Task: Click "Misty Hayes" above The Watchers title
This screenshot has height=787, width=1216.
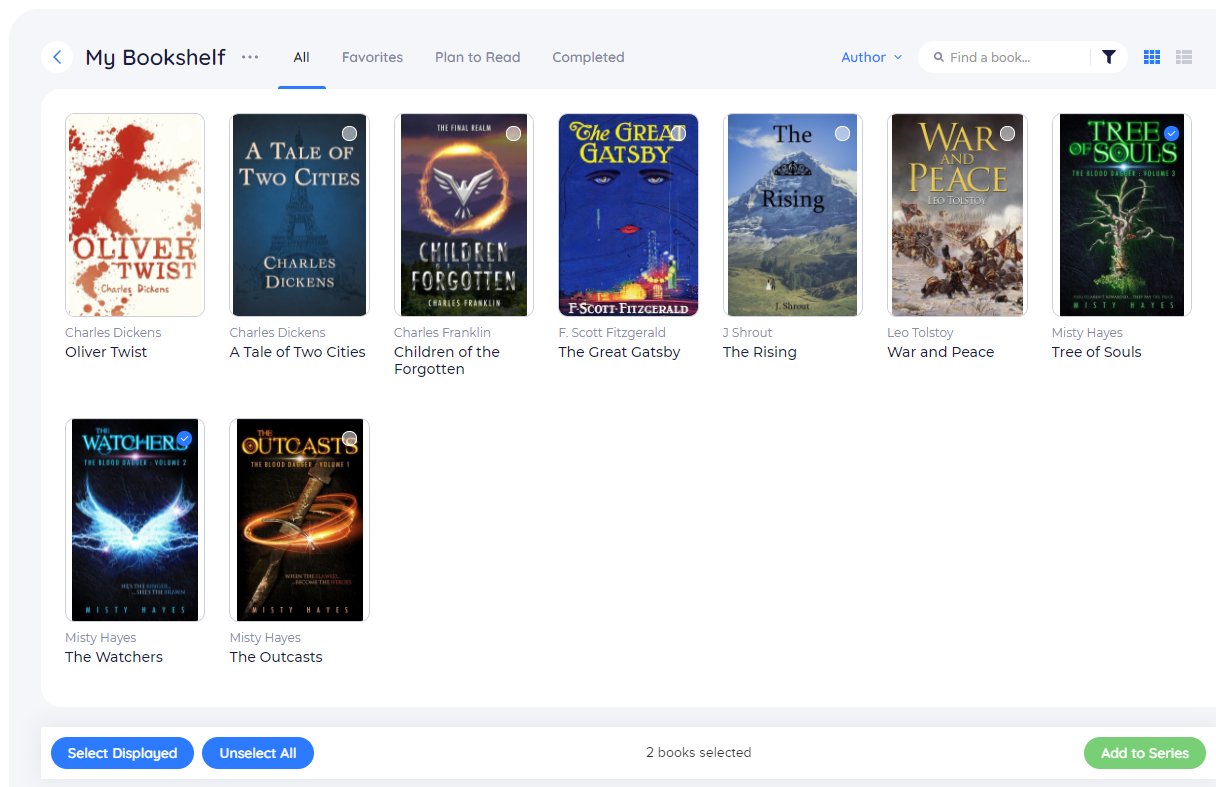Action: (100, 637)
